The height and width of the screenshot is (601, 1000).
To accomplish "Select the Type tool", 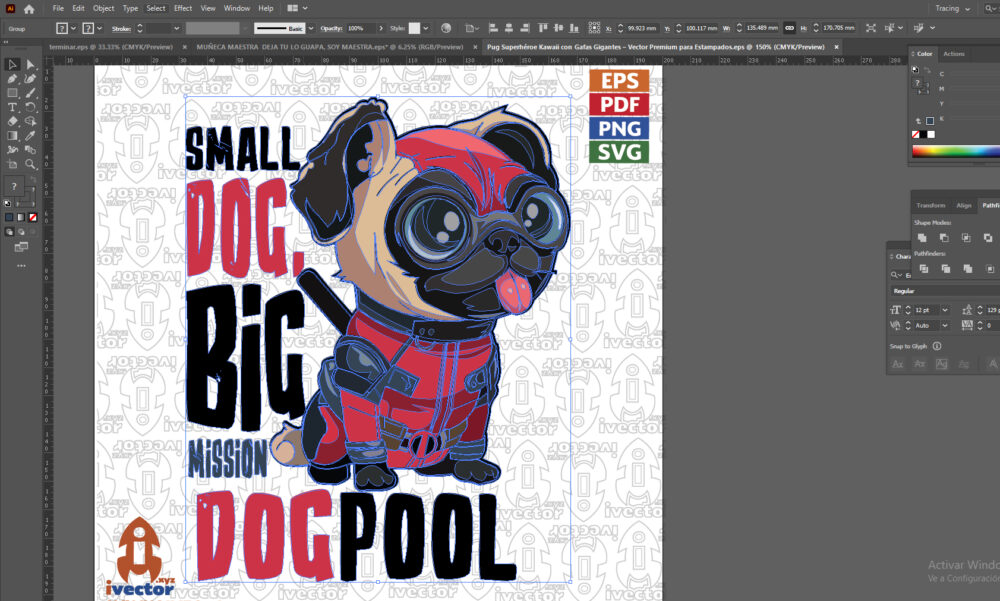I will pyautogui.click(x=12, y=107).
